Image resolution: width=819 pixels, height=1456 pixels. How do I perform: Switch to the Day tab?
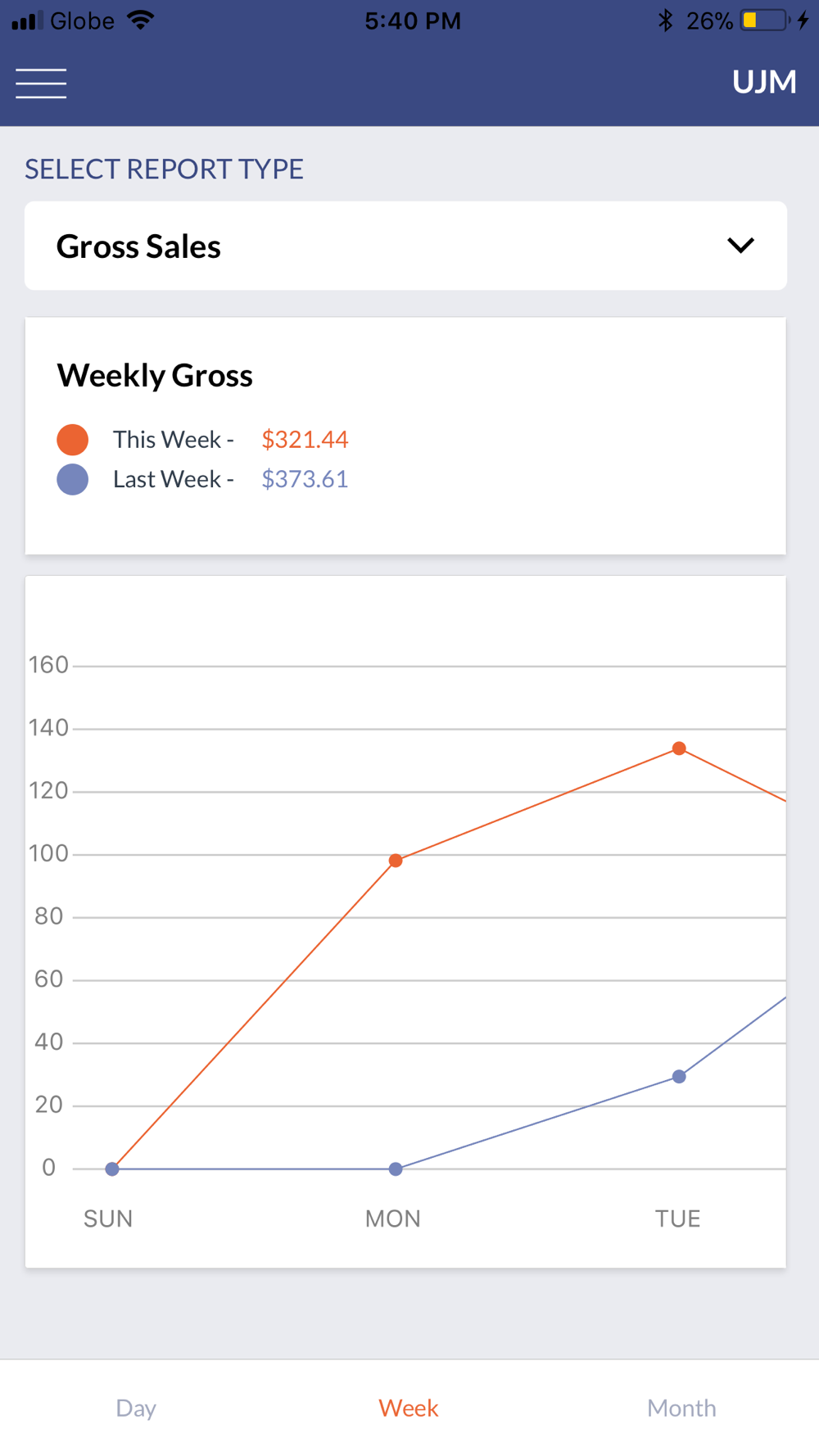[136, 1408]
